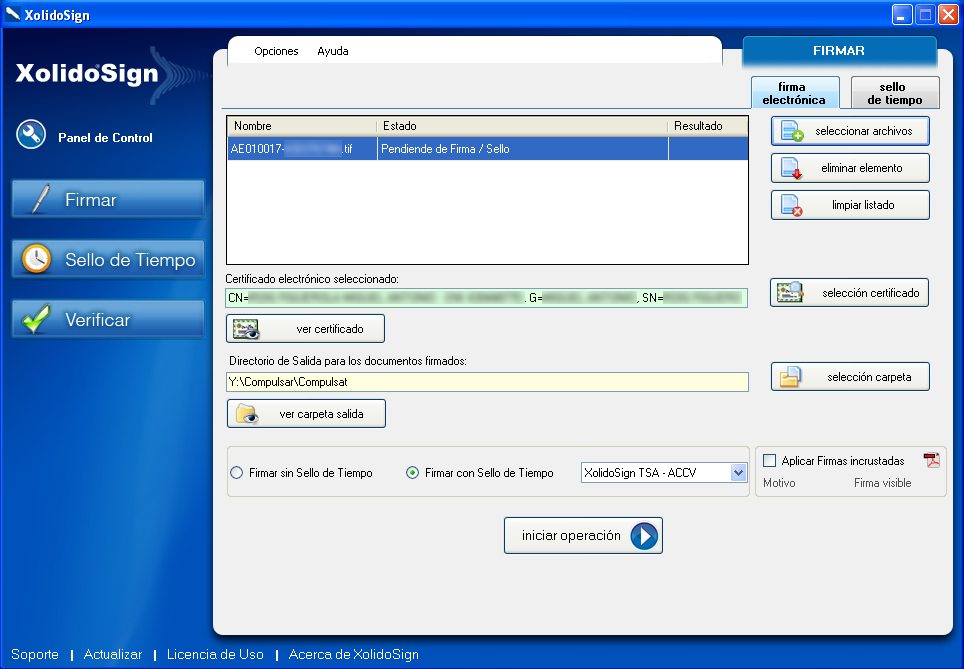Click the Firma visible label
This screenshot has width=964, height=669.
[882, 483]
